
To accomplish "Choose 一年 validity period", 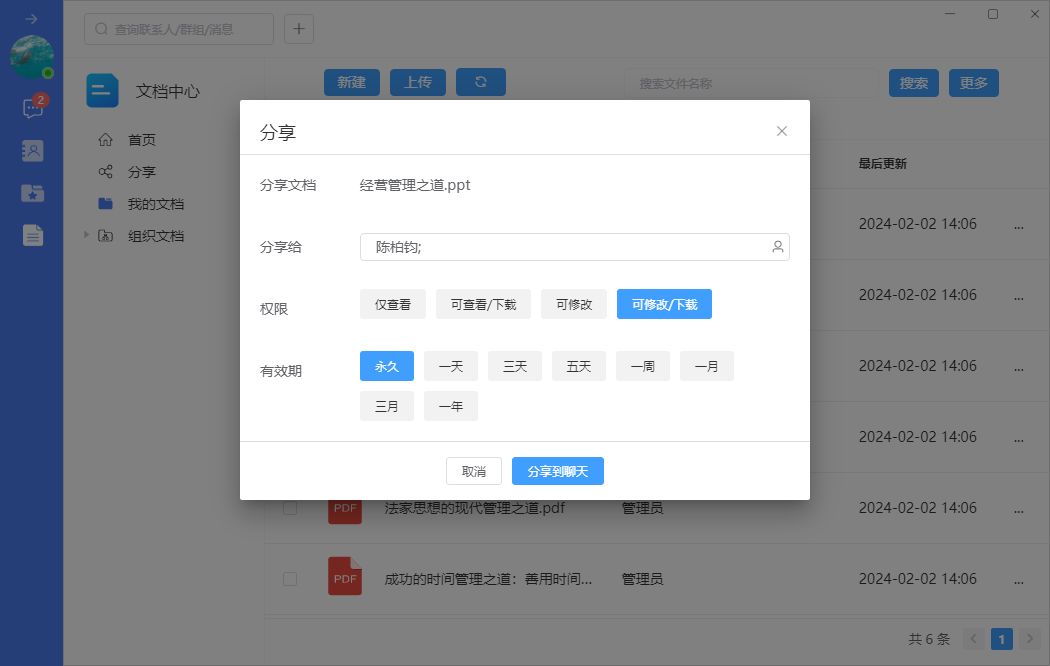I will pos(451,406).
